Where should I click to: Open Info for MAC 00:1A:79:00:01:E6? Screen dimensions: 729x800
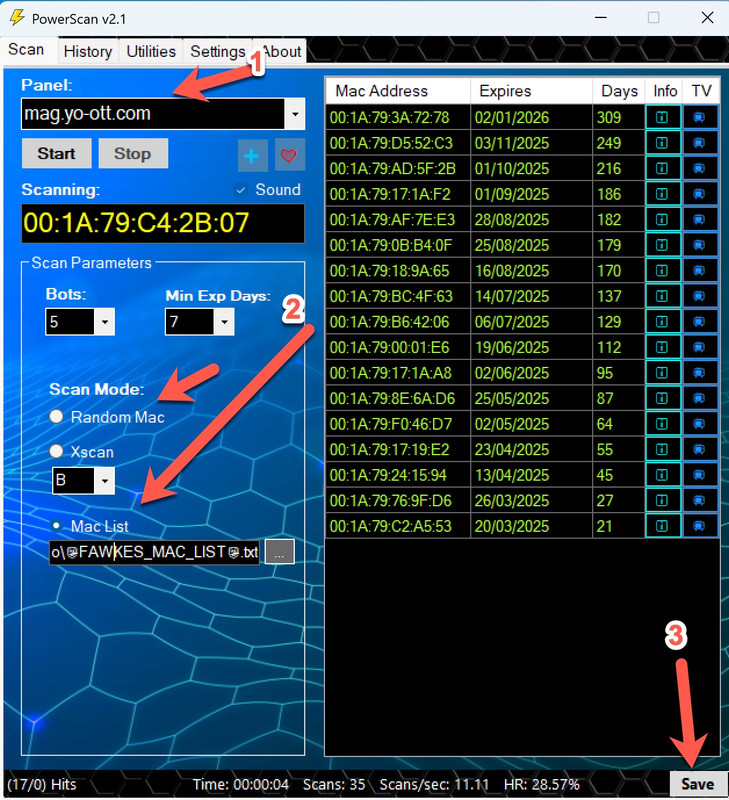point(663,347)
